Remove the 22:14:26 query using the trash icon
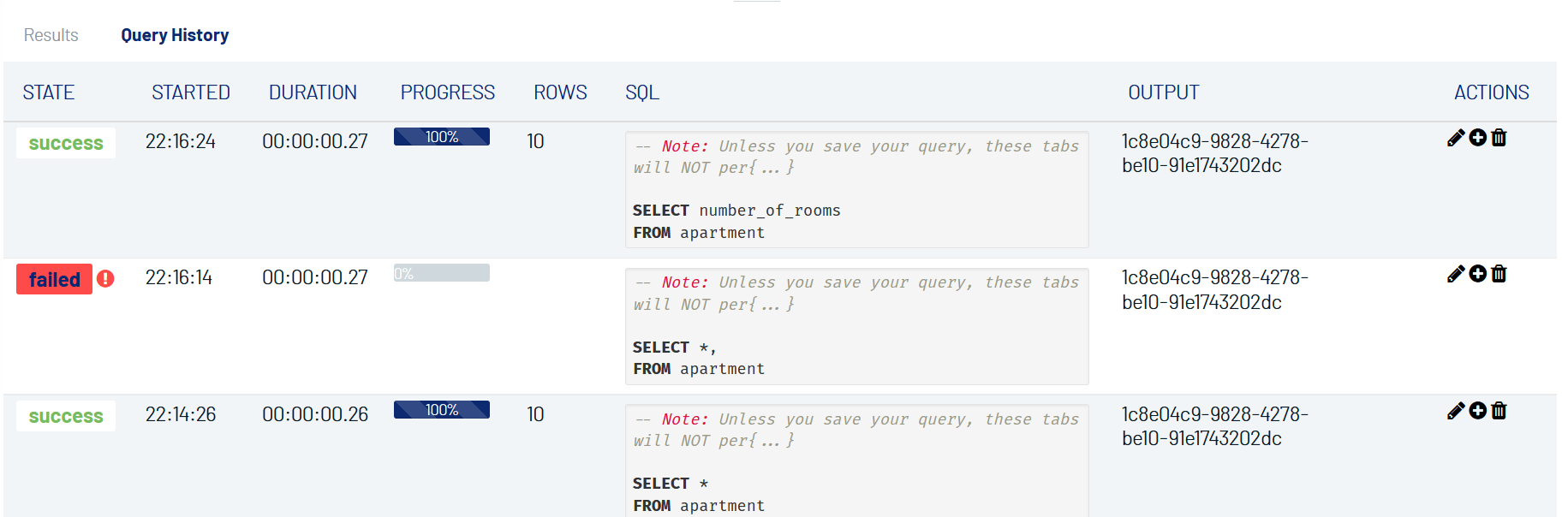 [1499, 411]
